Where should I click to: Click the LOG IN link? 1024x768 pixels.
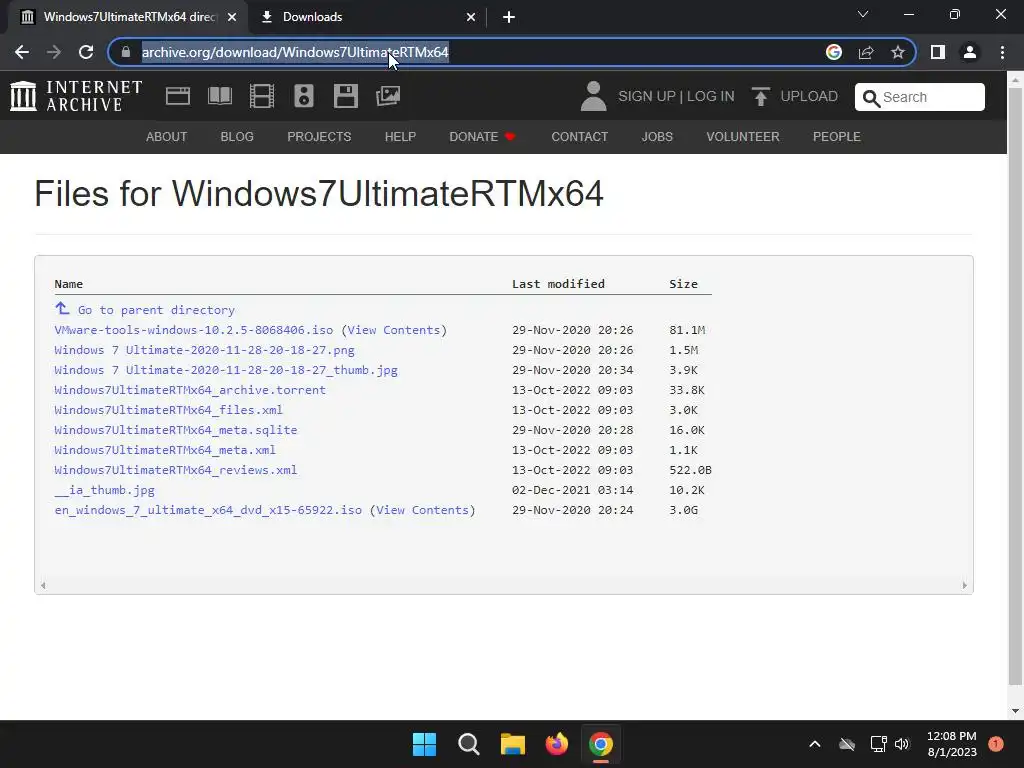(711, 96)
